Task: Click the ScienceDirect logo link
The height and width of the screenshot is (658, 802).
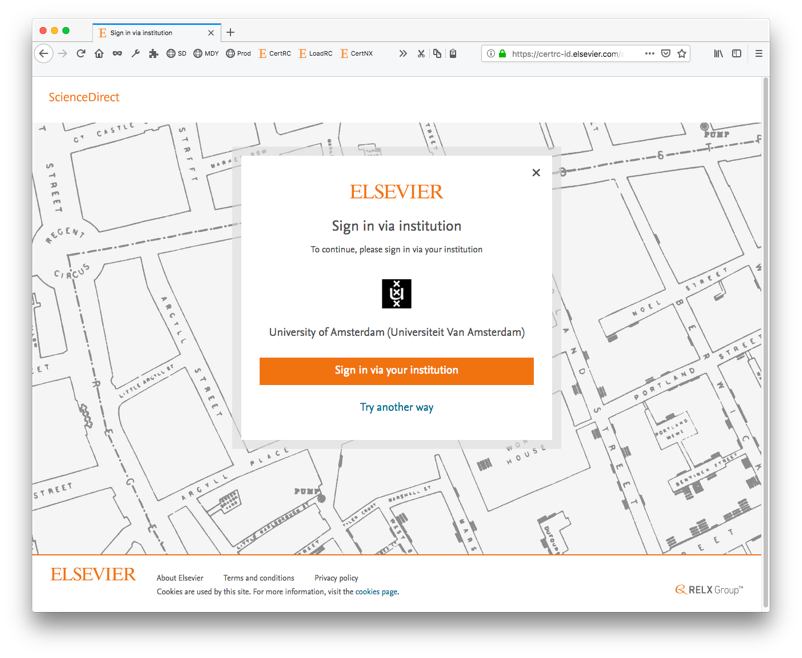Action: pos(84,97)
